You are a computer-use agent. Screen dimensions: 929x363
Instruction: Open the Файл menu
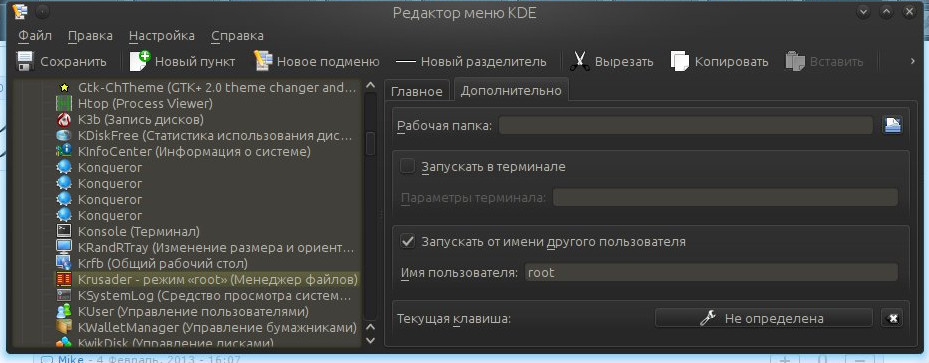point(35,36)
